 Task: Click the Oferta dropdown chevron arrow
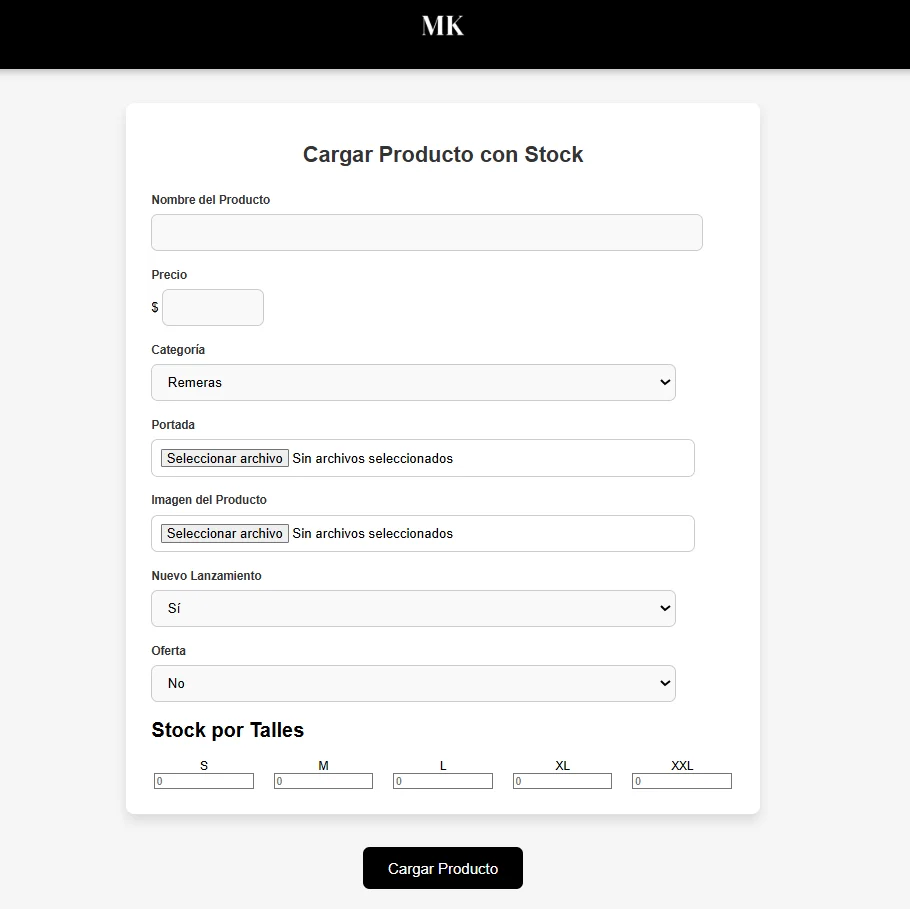(665, 683)
